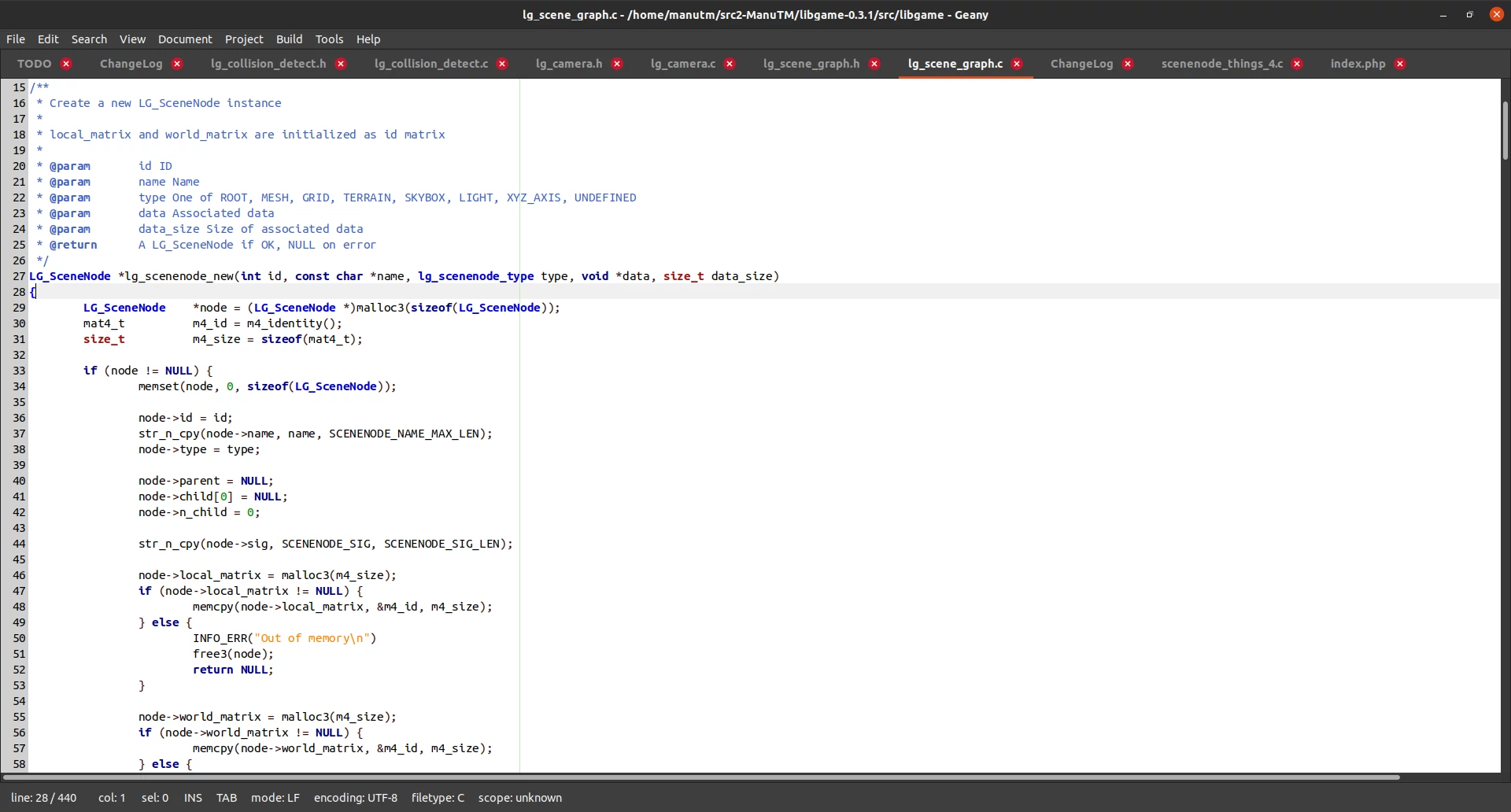Switch to the first ChangeLog tab

(x=131, y=64)
